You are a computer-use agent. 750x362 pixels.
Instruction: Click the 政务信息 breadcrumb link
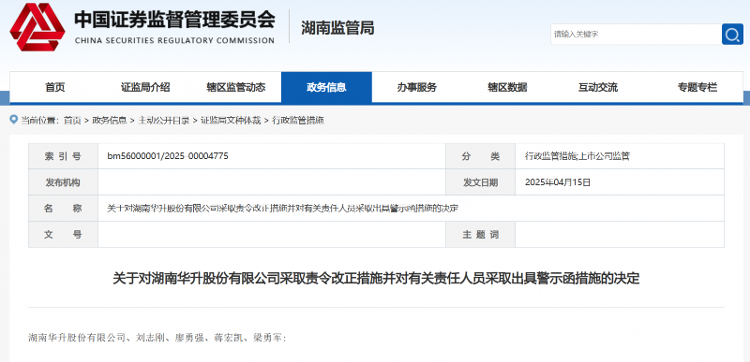click(109, 121)
